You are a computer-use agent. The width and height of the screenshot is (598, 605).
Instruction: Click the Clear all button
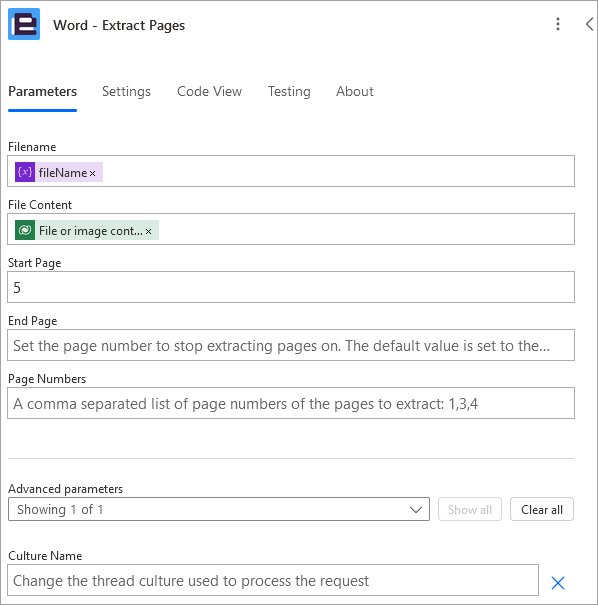tap(542, 509)
